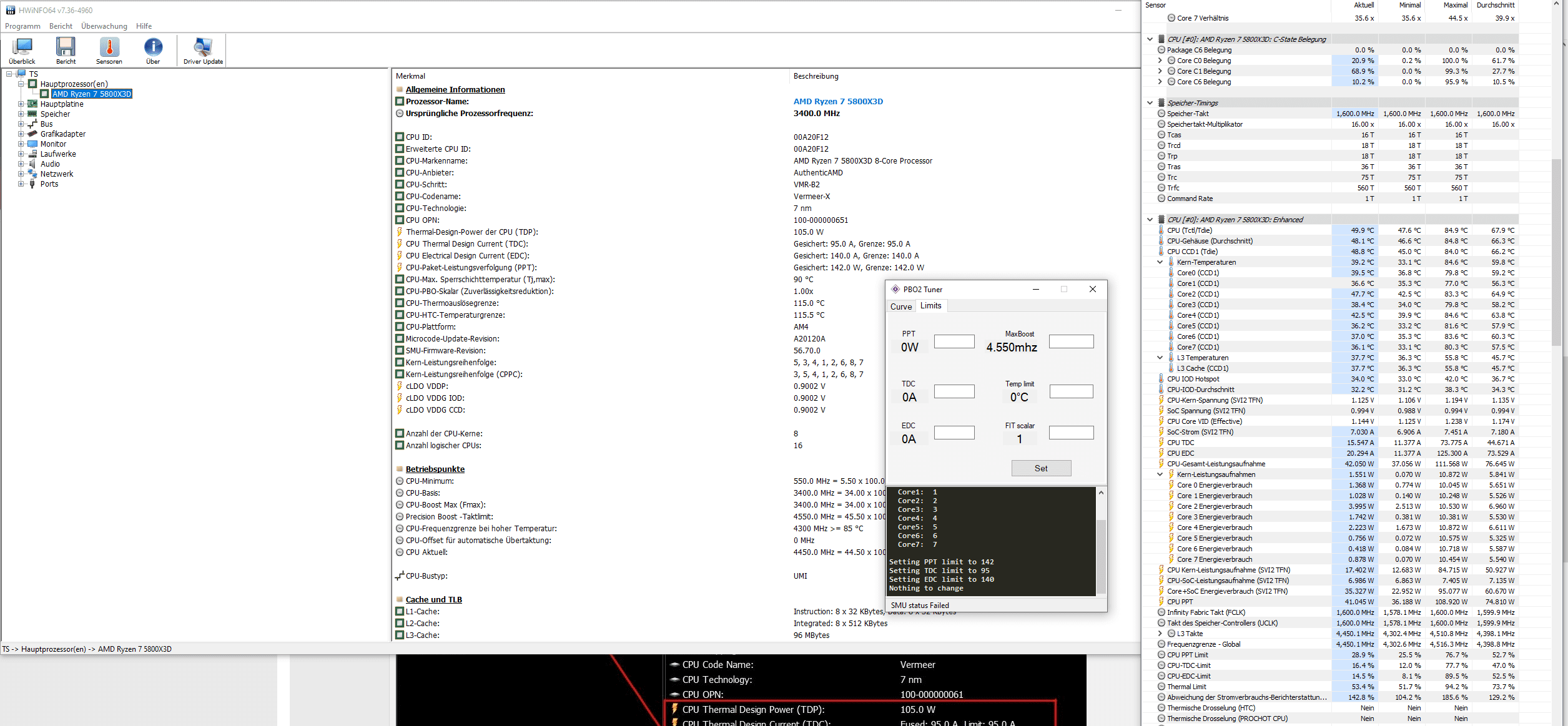The image size is (1568, 726).
Task: Click the EDC input field
Action: [x=954, y=433]
